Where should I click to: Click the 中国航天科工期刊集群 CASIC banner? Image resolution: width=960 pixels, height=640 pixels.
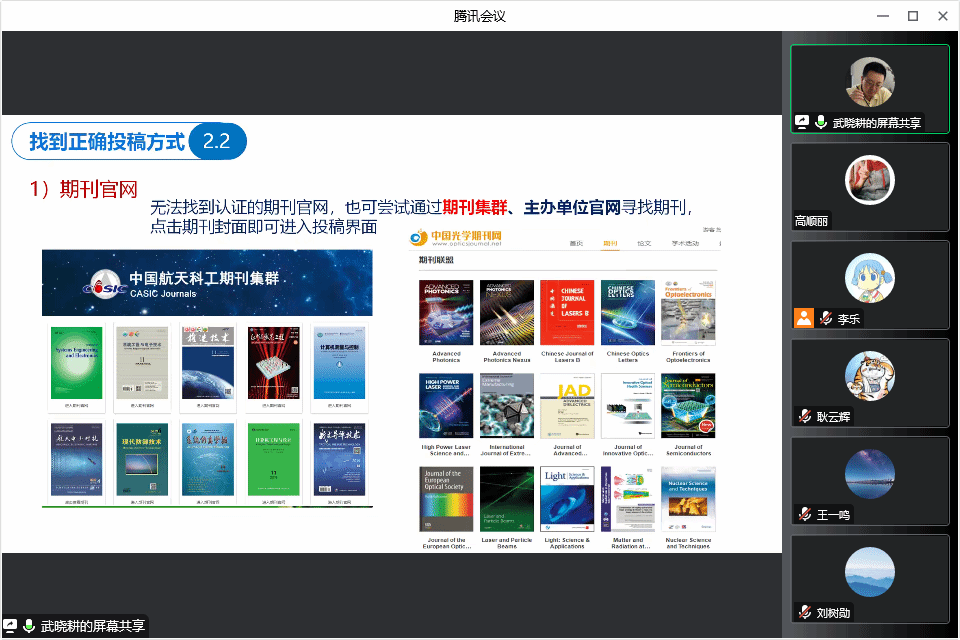[x=207, y=283]
